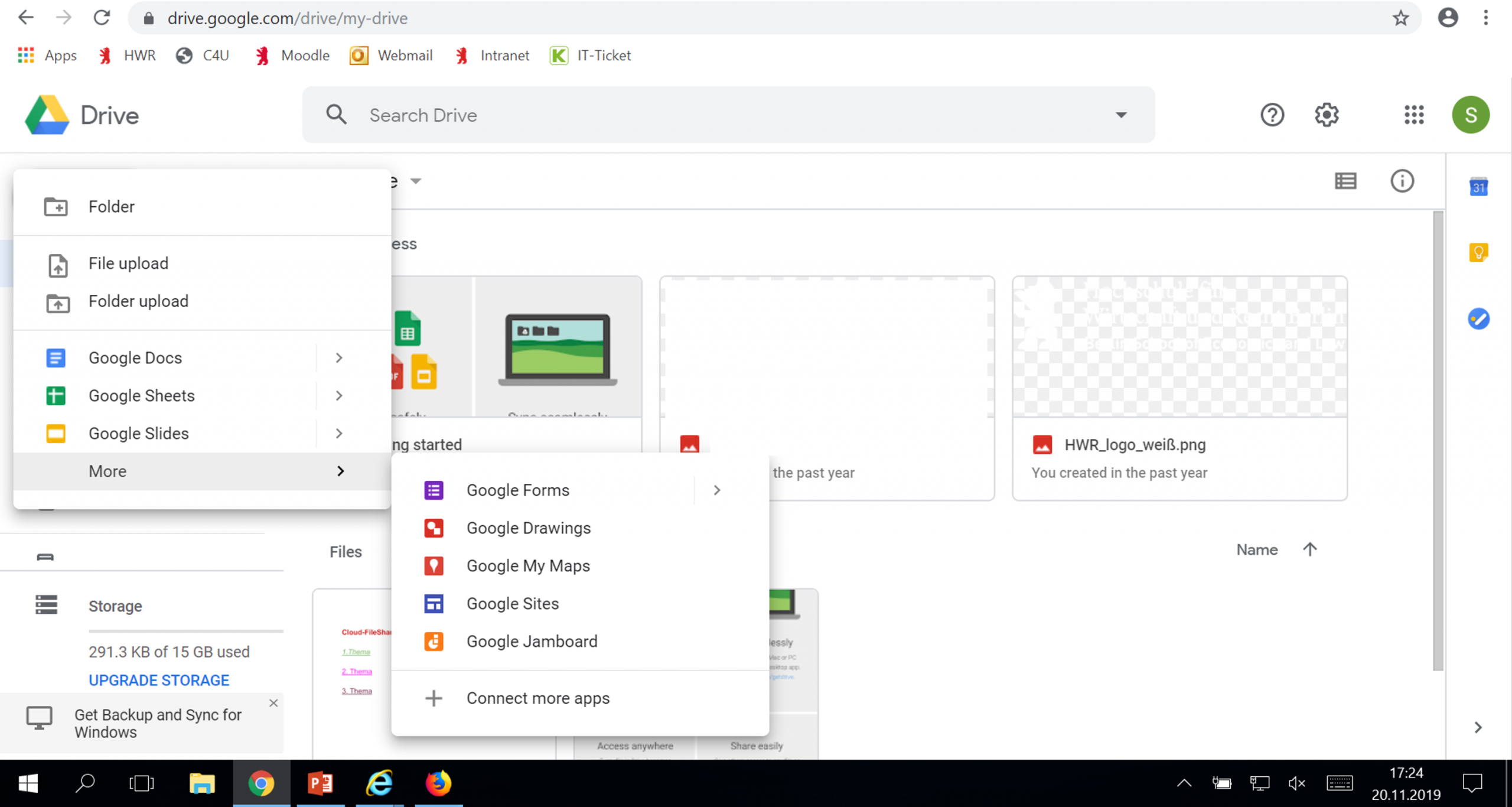1512x807 pixels.
Task: Show file details info icon
Action: (1402, 181)
